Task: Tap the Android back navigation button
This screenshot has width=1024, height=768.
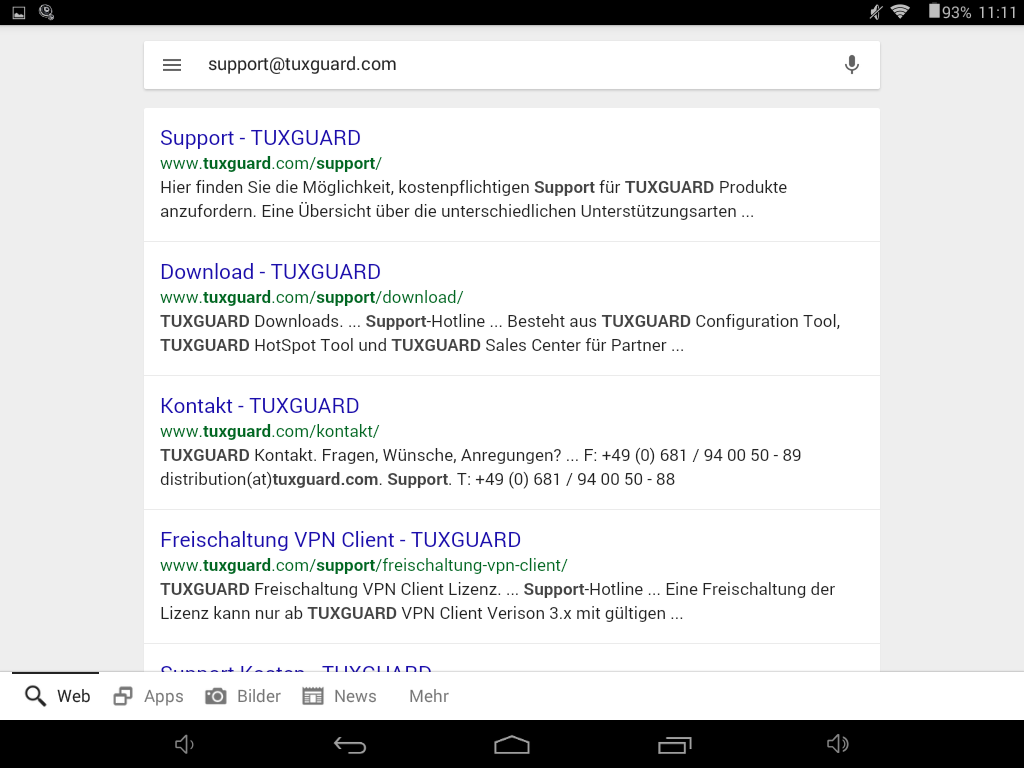Action: (x=349, y=744)
